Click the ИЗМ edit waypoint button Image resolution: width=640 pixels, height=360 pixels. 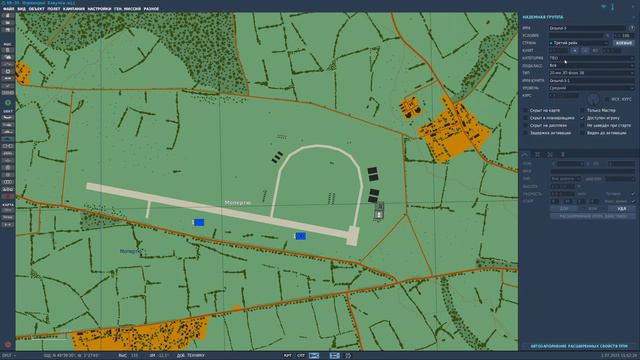click(x=592, y=209)
